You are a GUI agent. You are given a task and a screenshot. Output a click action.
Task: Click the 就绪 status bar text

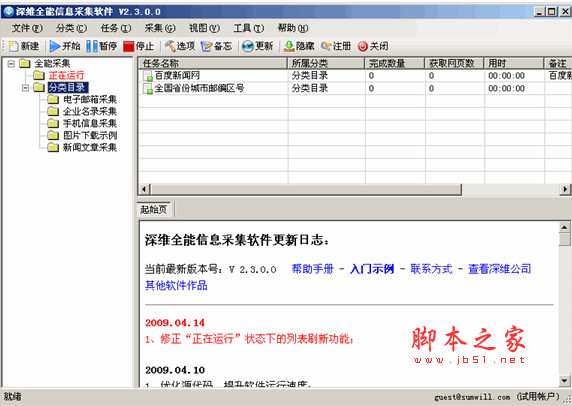coord(12,397)
